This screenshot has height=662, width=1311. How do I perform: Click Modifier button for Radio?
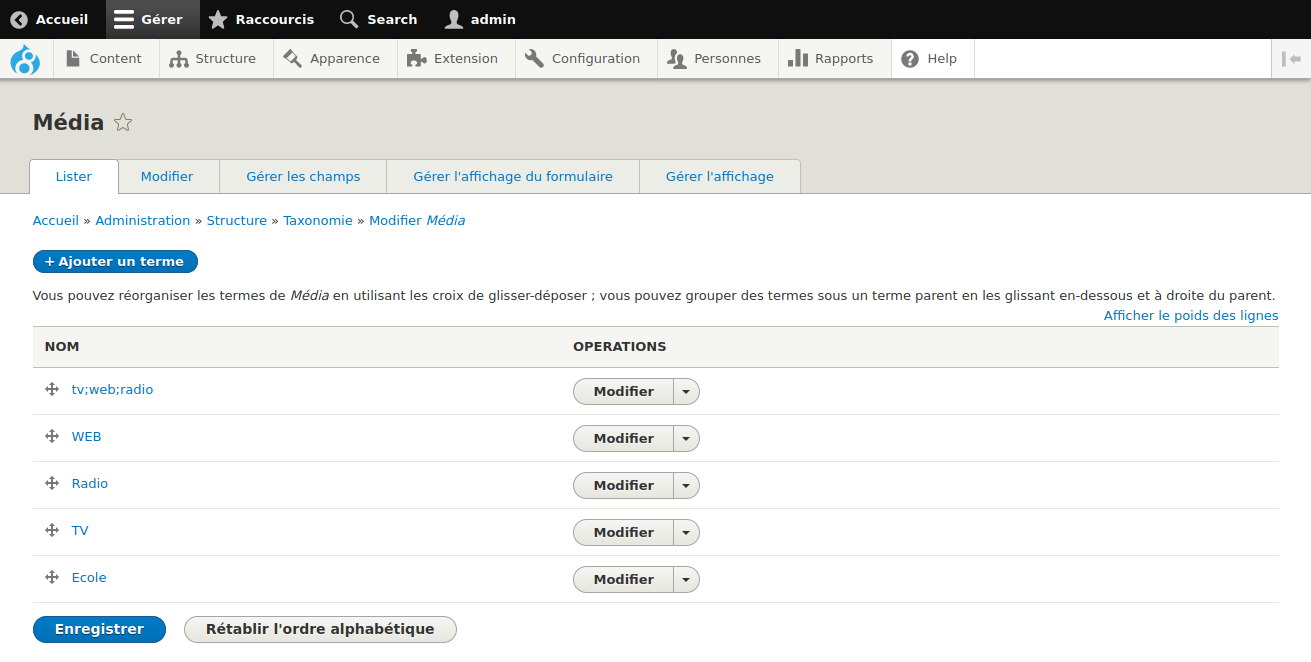(x=623, y=486)
